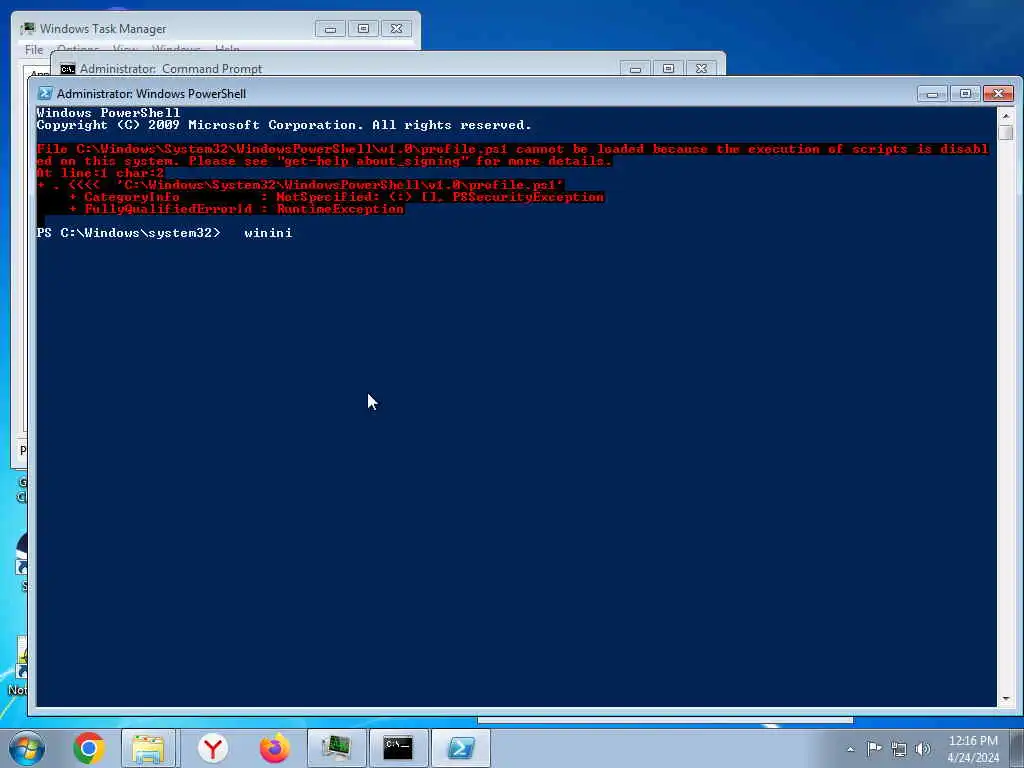Open the volume speaker tray icon

tap(923, 749)
